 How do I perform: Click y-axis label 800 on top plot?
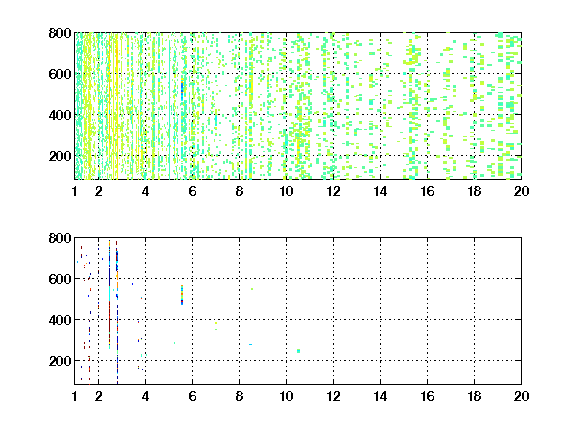[x=60, y=33]
